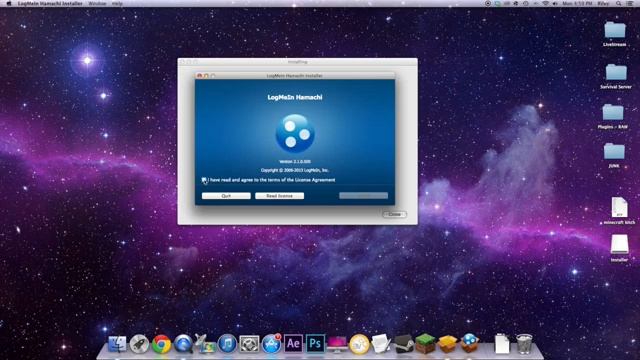
Task: Select the Installer disk on desktop
Action: point(619,247)
